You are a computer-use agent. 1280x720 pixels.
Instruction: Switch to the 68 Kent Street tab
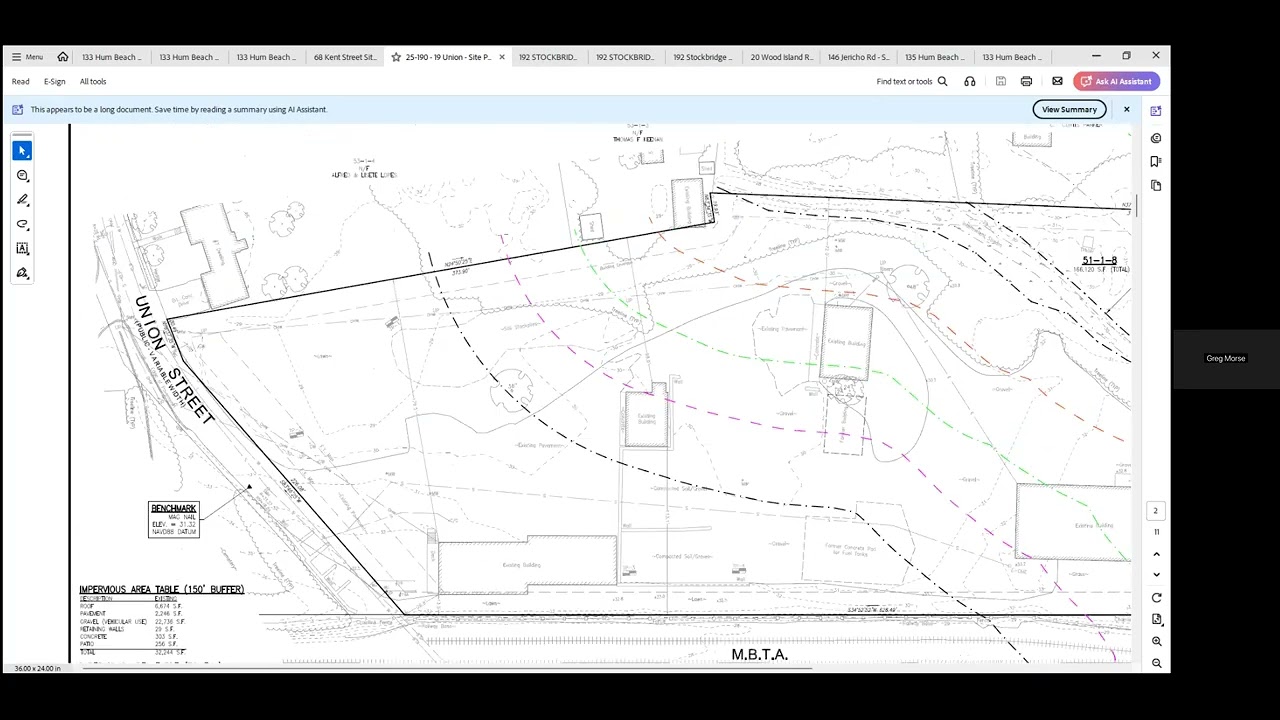click(x=345, y=57)
